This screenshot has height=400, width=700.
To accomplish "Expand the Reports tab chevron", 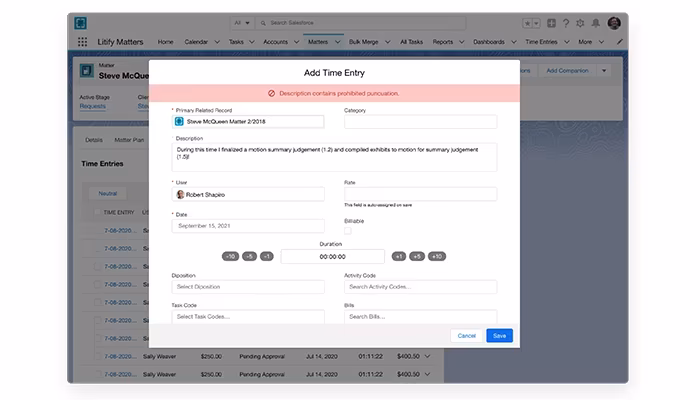I will click(x=461, y=42).
